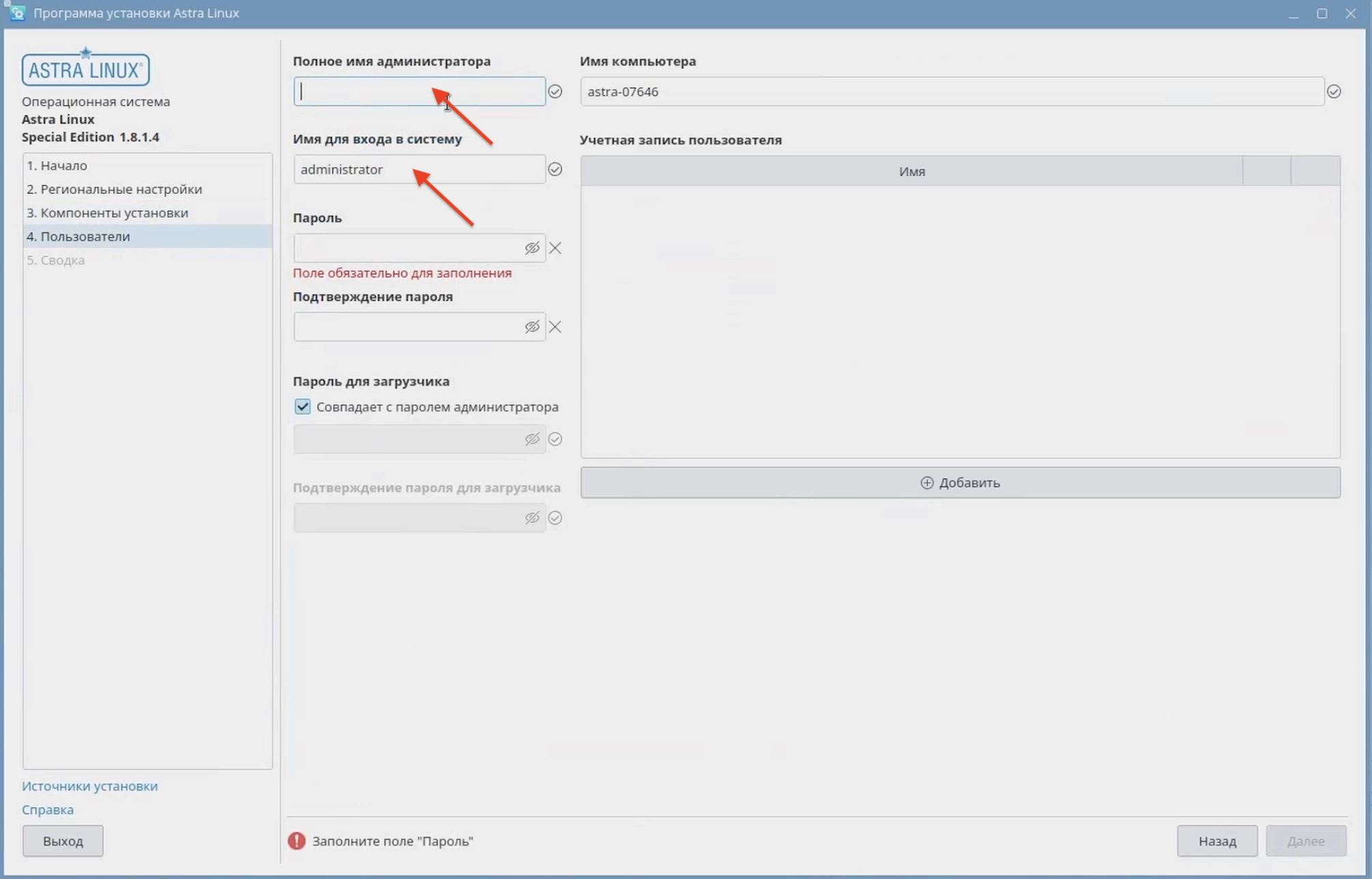Click the Выход button

tap(62, 841)
